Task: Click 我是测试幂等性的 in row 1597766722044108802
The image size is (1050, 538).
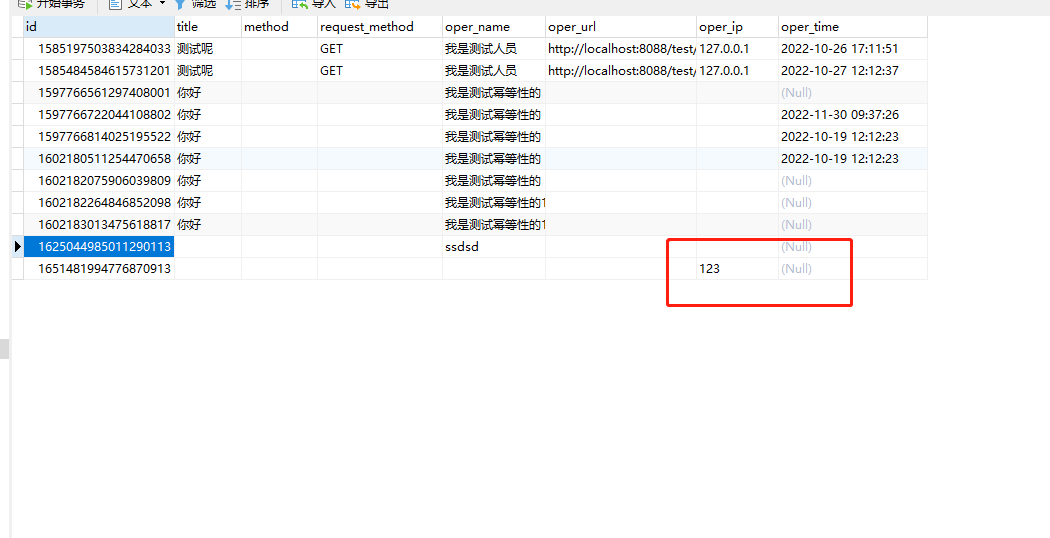Action: point(494,115)
